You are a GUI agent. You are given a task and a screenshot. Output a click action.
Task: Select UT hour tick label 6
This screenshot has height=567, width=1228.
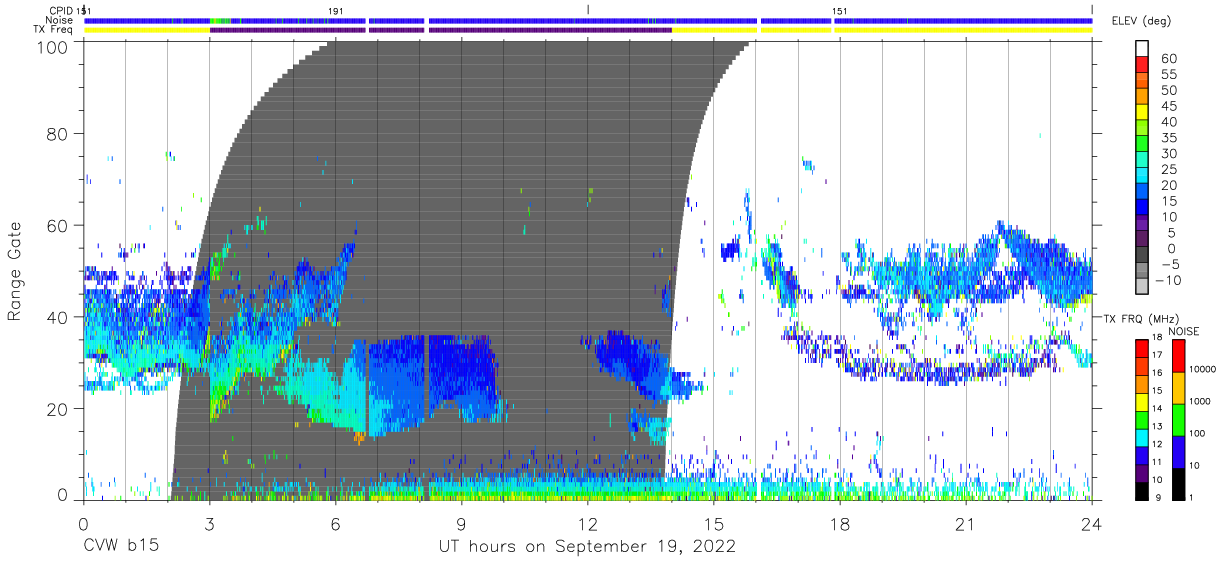335,524
